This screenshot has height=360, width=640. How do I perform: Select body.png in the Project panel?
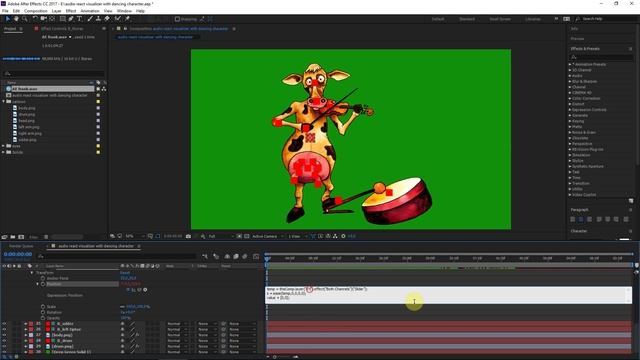point(27,108)
